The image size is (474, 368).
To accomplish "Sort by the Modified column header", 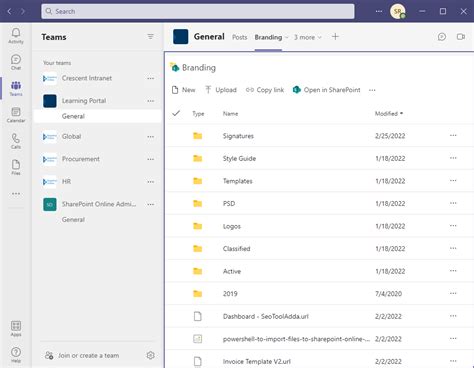I will [389, 113].
